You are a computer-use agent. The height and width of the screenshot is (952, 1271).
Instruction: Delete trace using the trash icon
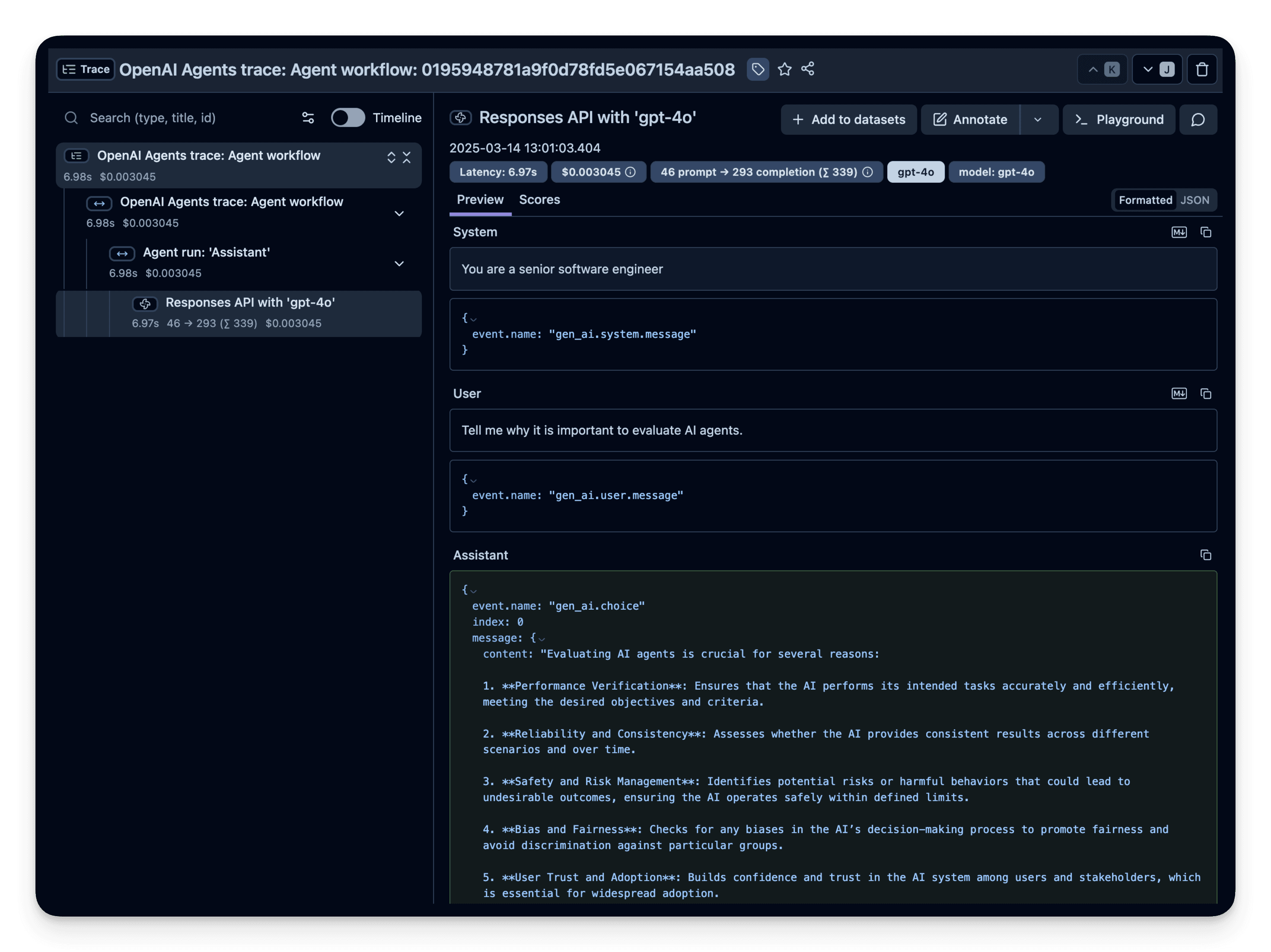[x=1201, y=70]
